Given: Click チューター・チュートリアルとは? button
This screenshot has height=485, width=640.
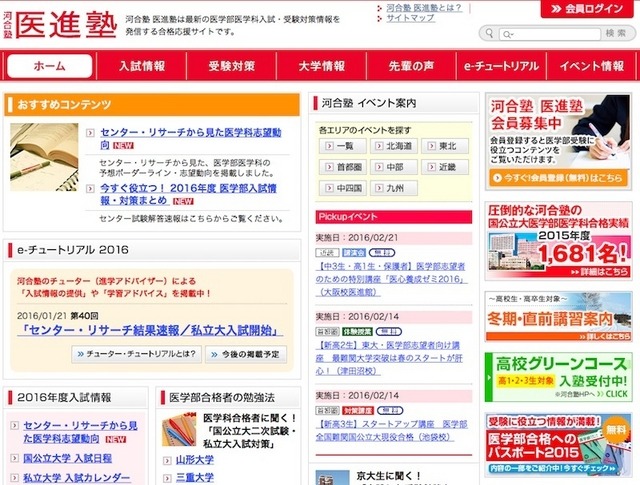Looking at the screenshot, I should pyautogui.click(x=137, y=354).
